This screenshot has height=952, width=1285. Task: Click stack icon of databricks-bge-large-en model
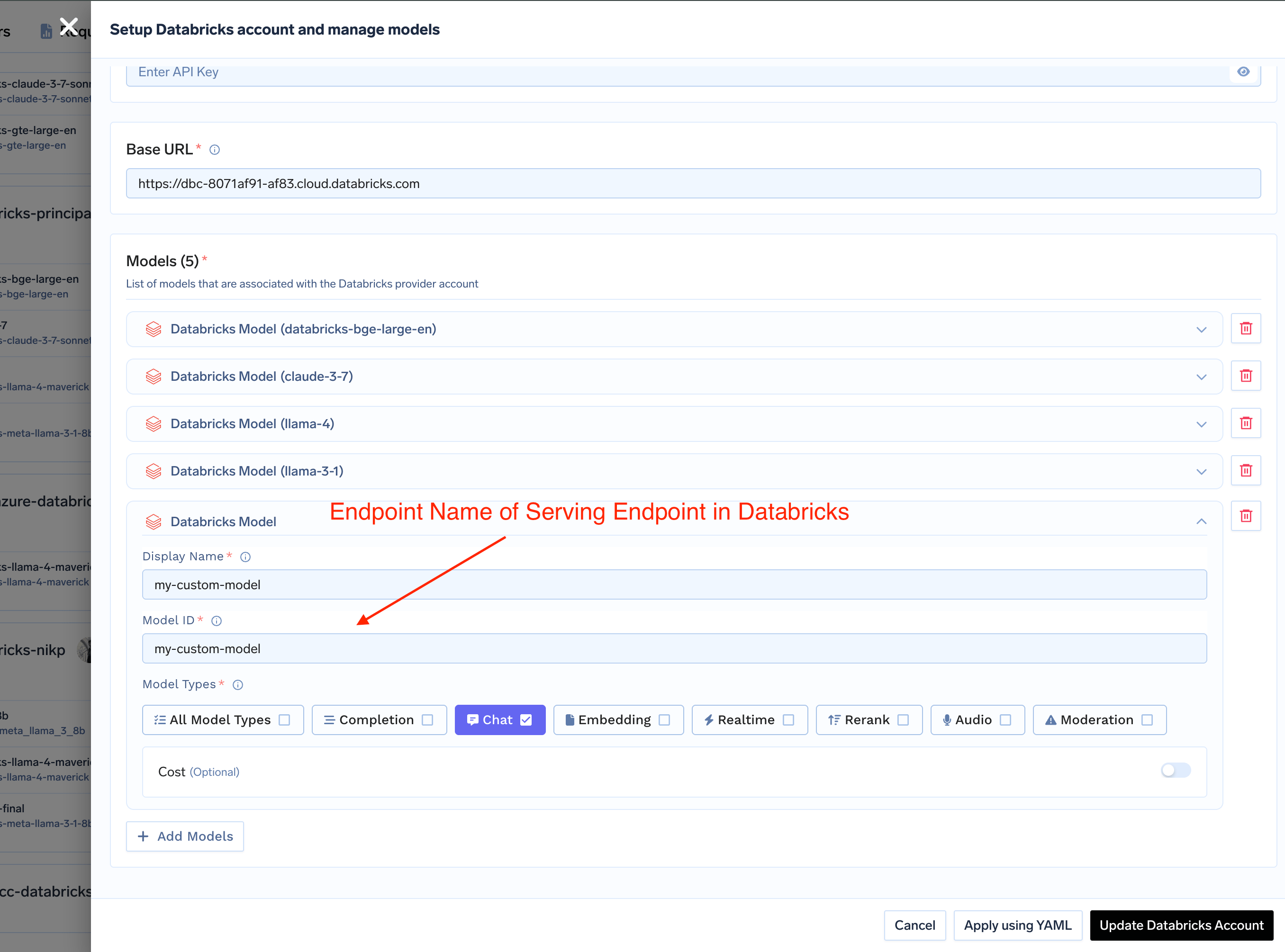point(154,329)
